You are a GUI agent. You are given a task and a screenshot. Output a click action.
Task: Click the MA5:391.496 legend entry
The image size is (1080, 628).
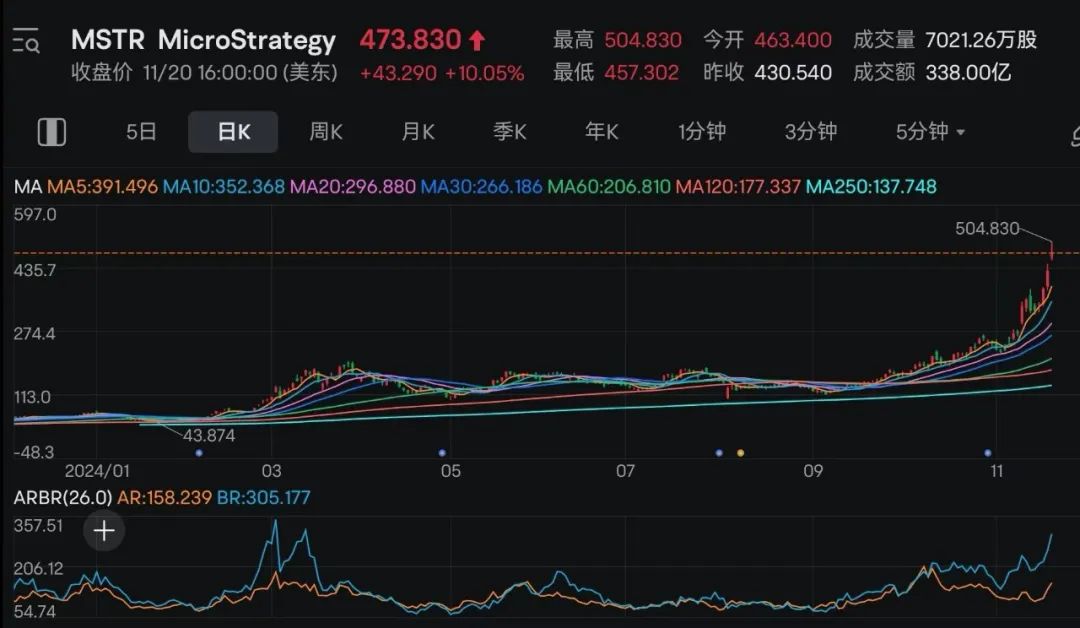coord(103,187)
